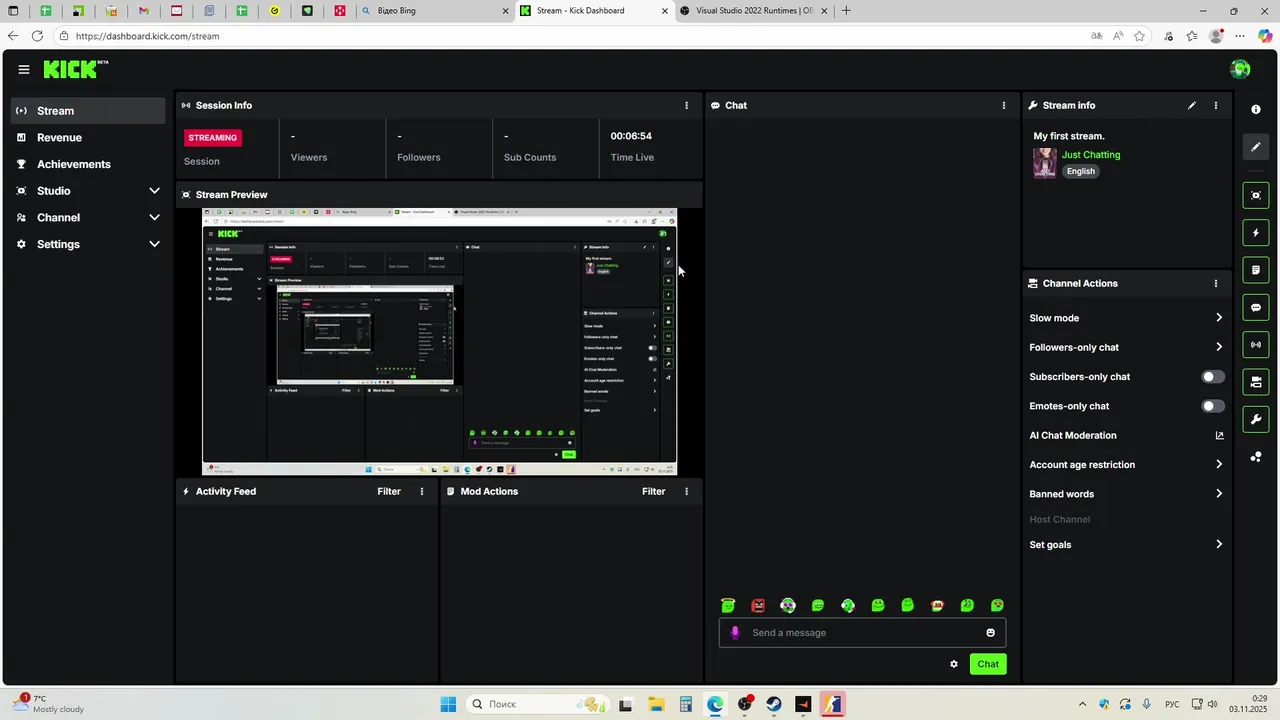Click the camera/host icon in right sidebar
The width and height of the screenshot is (1280, 720).
coord(1256,382)
